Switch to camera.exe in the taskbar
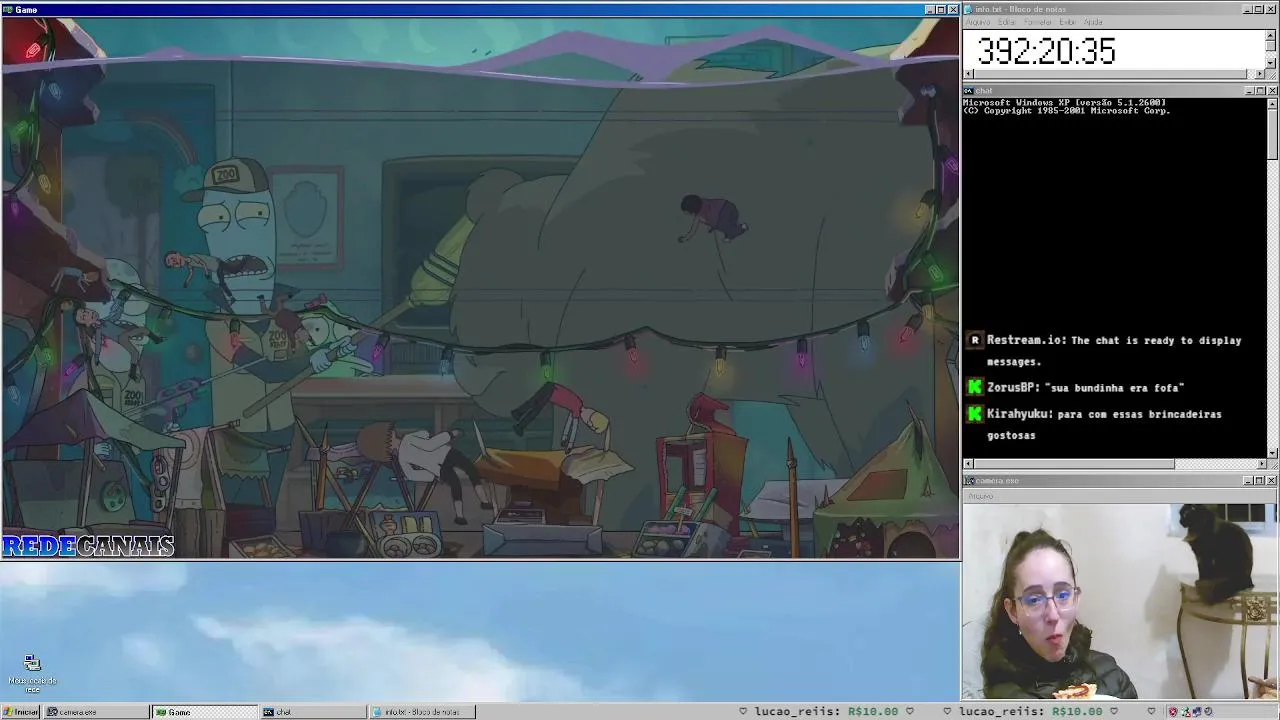 click(x=97, y=712)
